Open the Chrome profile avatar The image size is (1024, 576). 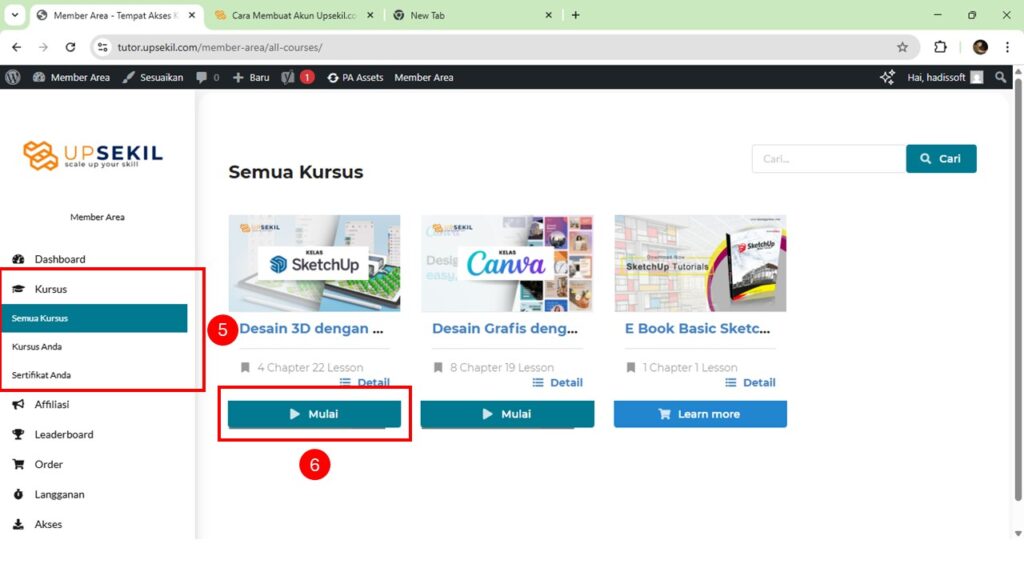pos(980,47)
